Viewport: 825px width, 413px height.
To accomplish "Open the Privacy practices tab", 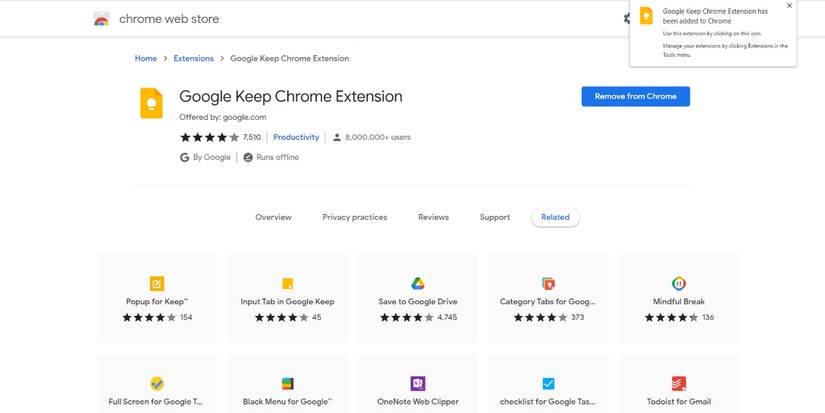I will 354,217.
